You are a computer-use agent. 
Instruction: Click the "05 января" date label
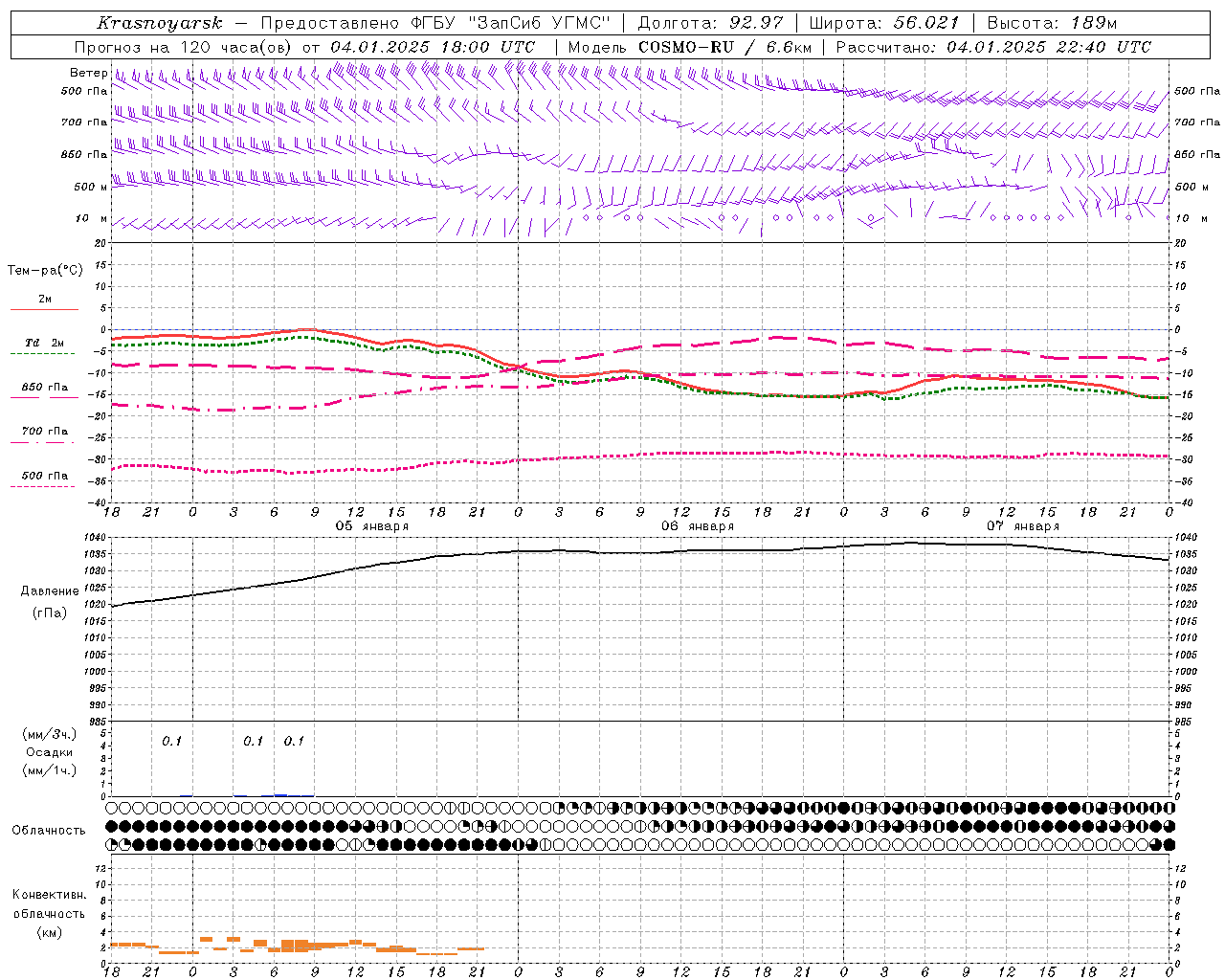pos(371,526)
